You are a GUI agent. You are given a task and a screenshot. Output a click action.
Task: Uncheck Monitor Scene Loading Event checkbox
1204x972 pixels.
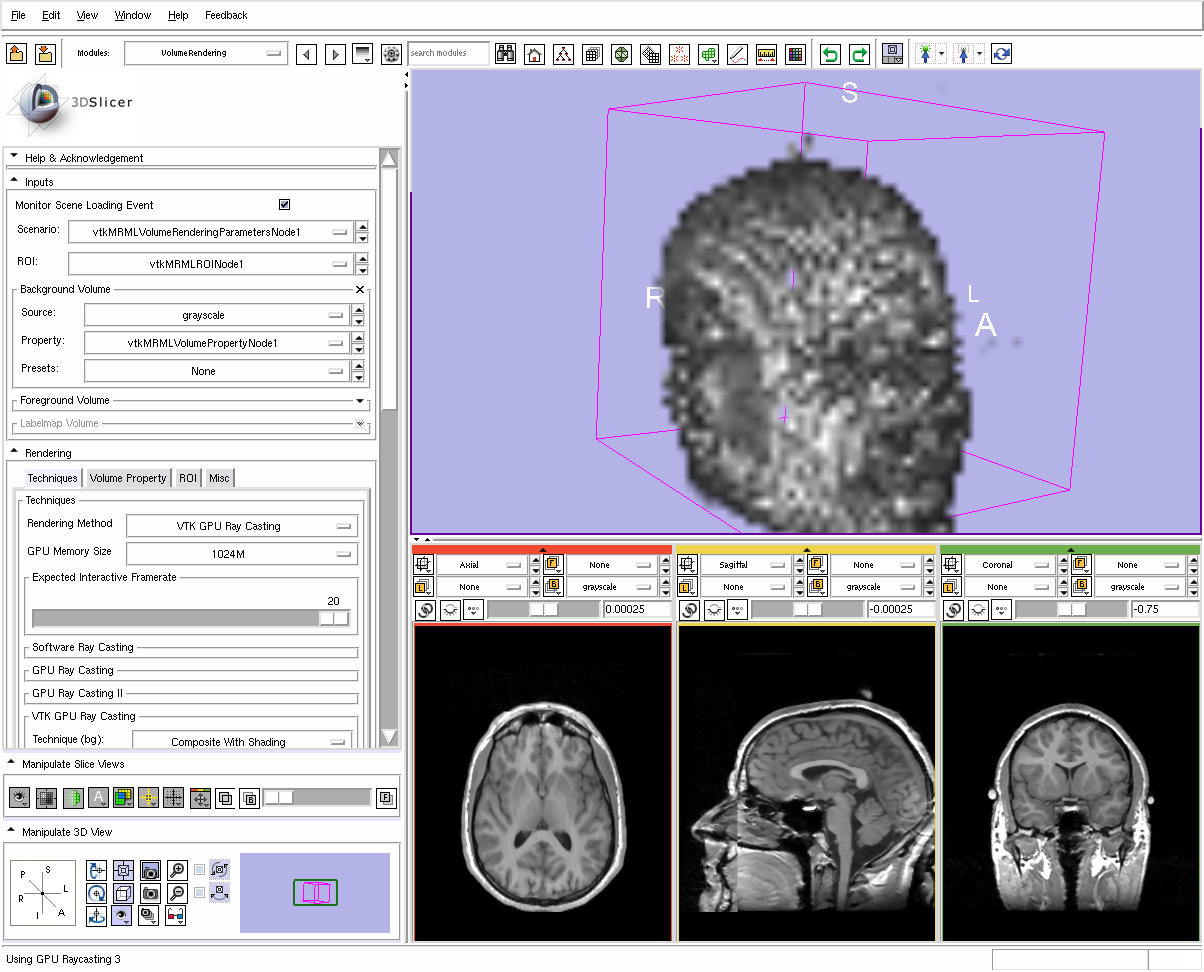point(284,205)
